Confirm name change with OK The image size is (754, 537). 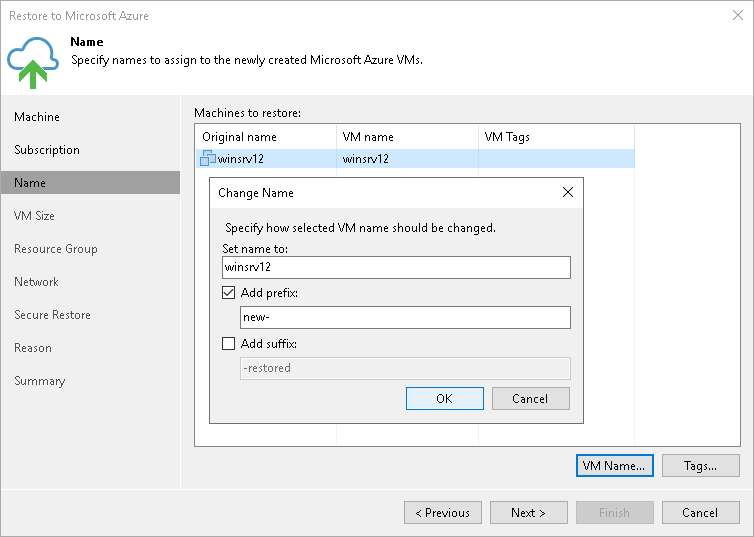(445, 399)
